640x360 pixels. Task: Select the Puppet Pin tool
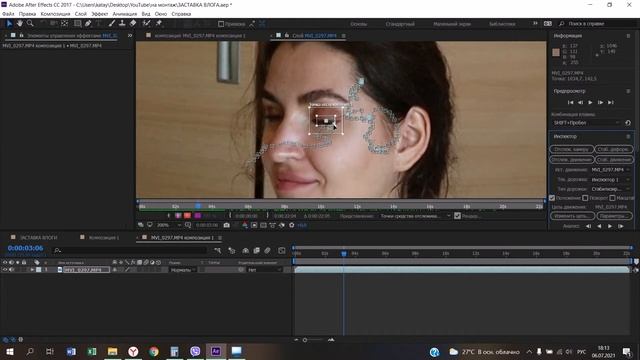tap(159, 24)
